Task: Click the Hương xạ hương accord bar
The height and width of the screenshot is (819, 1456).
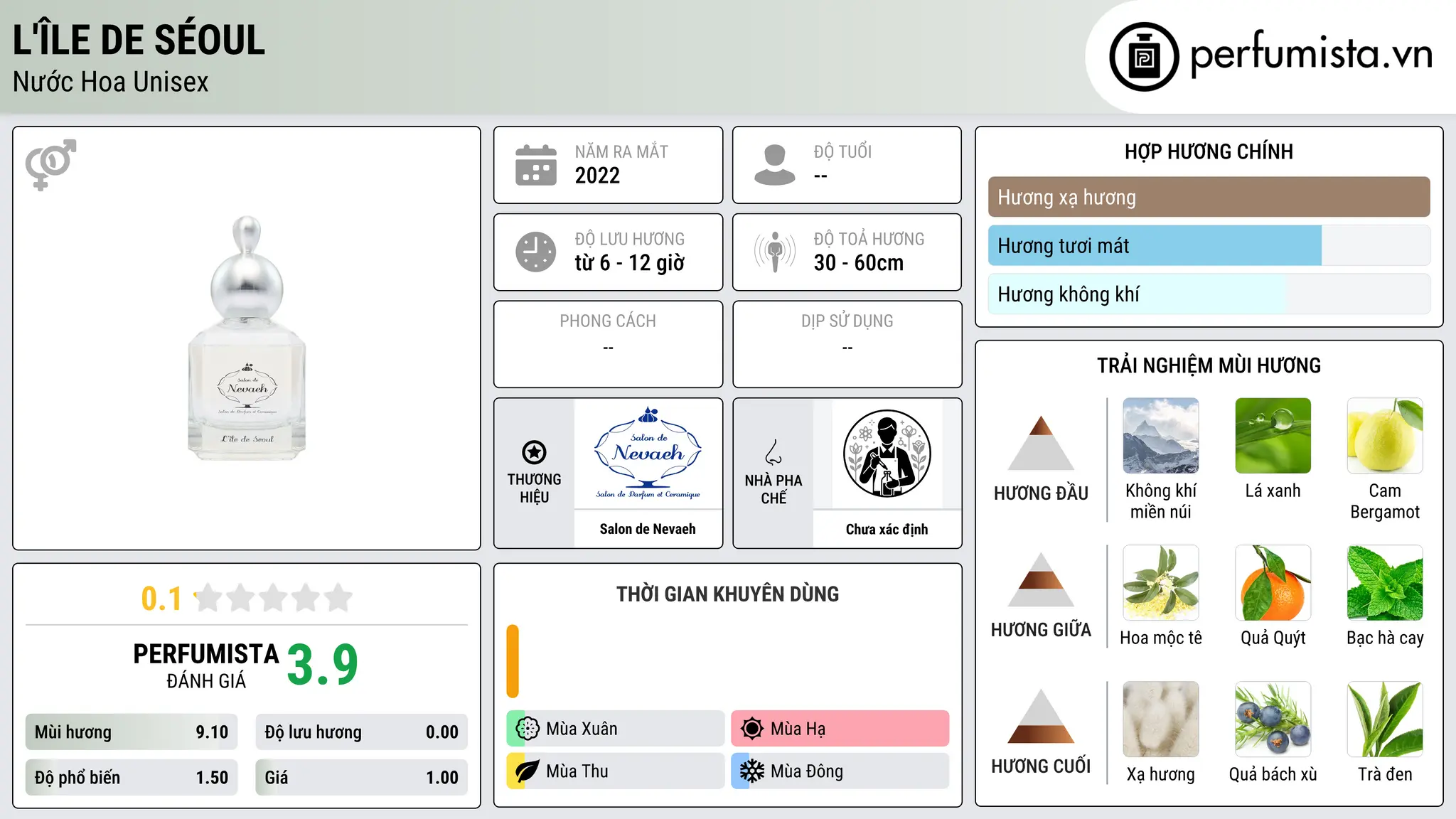Action: point(1209,197)
